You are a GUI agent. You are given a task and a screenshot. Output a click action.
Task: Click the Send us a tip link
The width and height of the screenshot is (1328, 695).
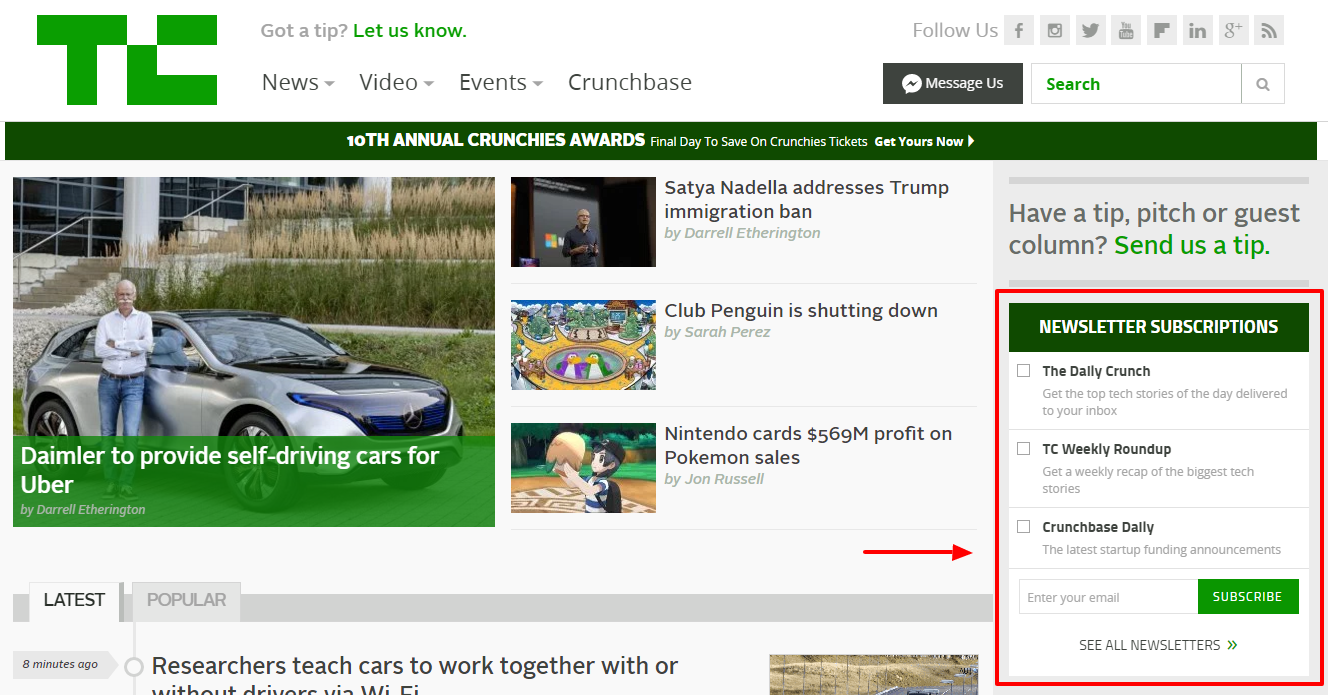pyautogui.click(x=1192, y=244)
